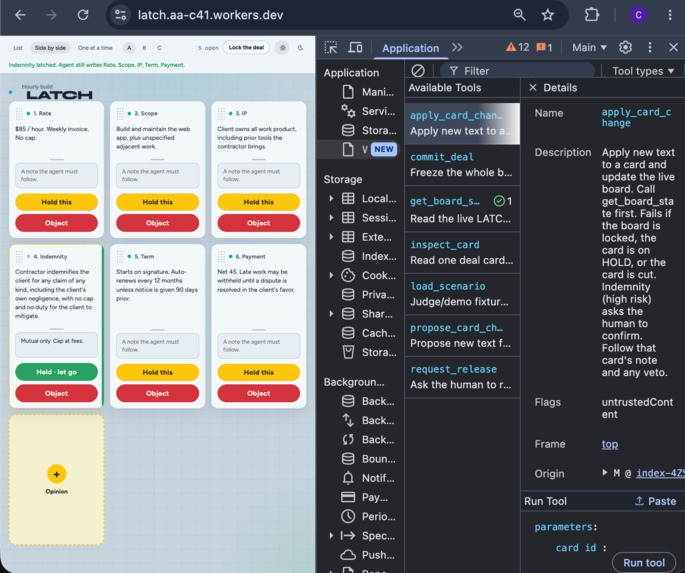The width and height of the screenshot is (685, 573).
Task: Open the Service workers sidebar item
Action: coord(368,111)
